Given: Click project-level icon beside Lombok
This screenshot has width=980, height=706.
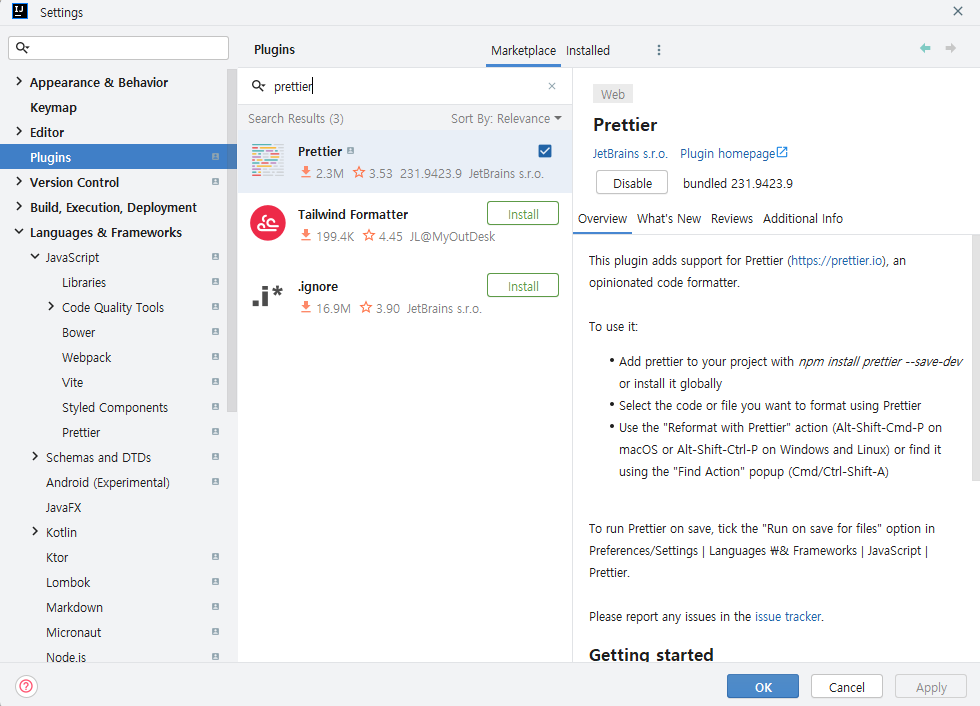Looking at the screenshot, I should click(216, 582).
